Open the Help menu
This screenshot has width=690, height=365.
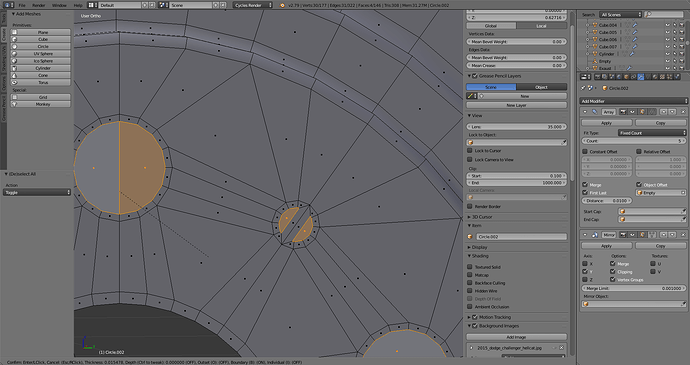(78, 5)
